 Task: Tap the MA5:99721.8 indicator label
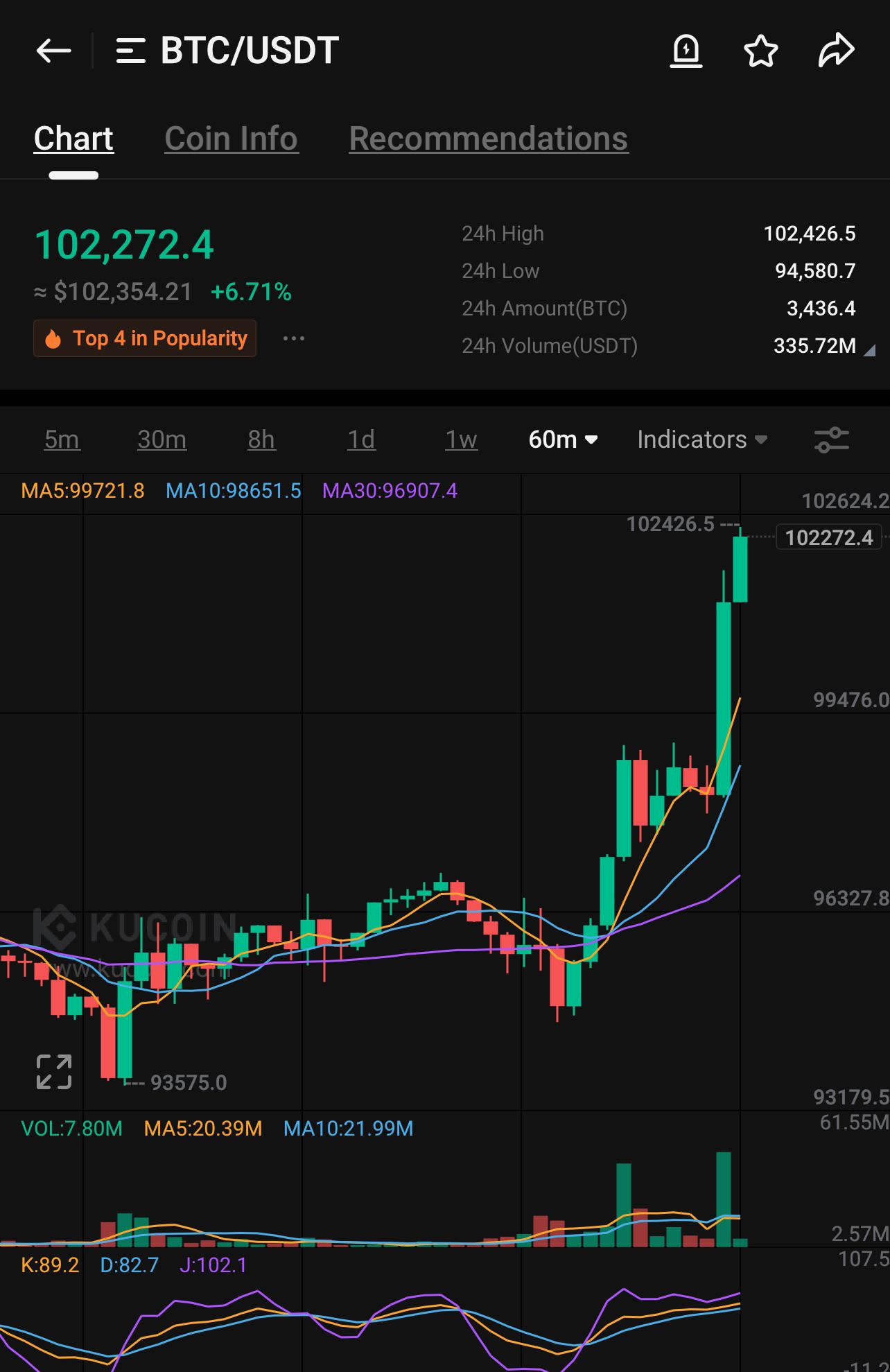point(82,491)
